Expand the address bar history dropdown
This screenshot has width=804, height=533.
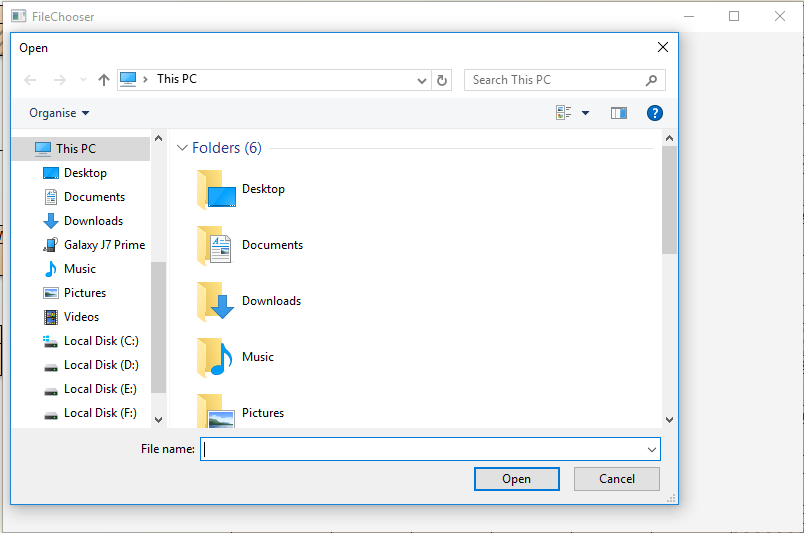tap(421, 81)
